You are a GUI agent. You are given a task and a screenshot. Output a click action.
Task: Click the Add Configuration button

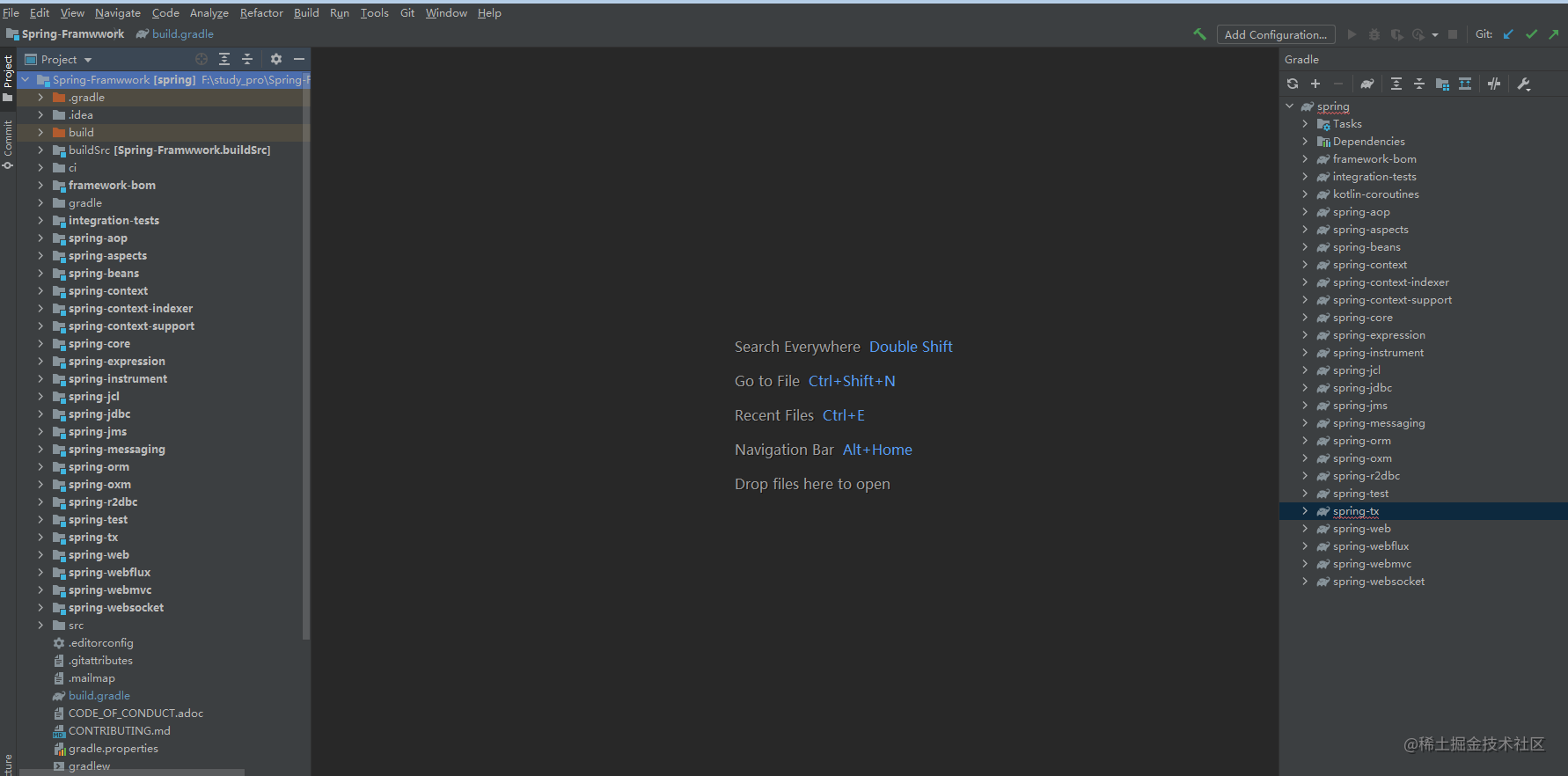[x=1276, y=34]
